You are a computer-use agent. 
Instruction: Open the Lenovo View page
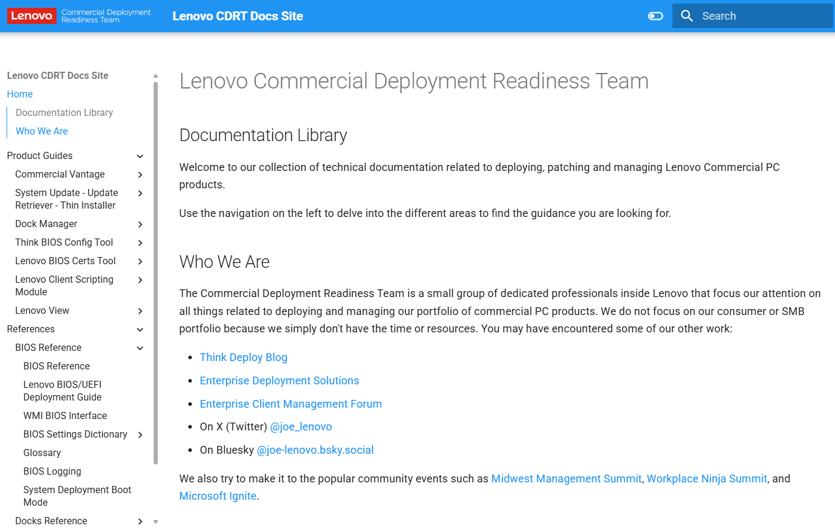(x=42, y=310)
